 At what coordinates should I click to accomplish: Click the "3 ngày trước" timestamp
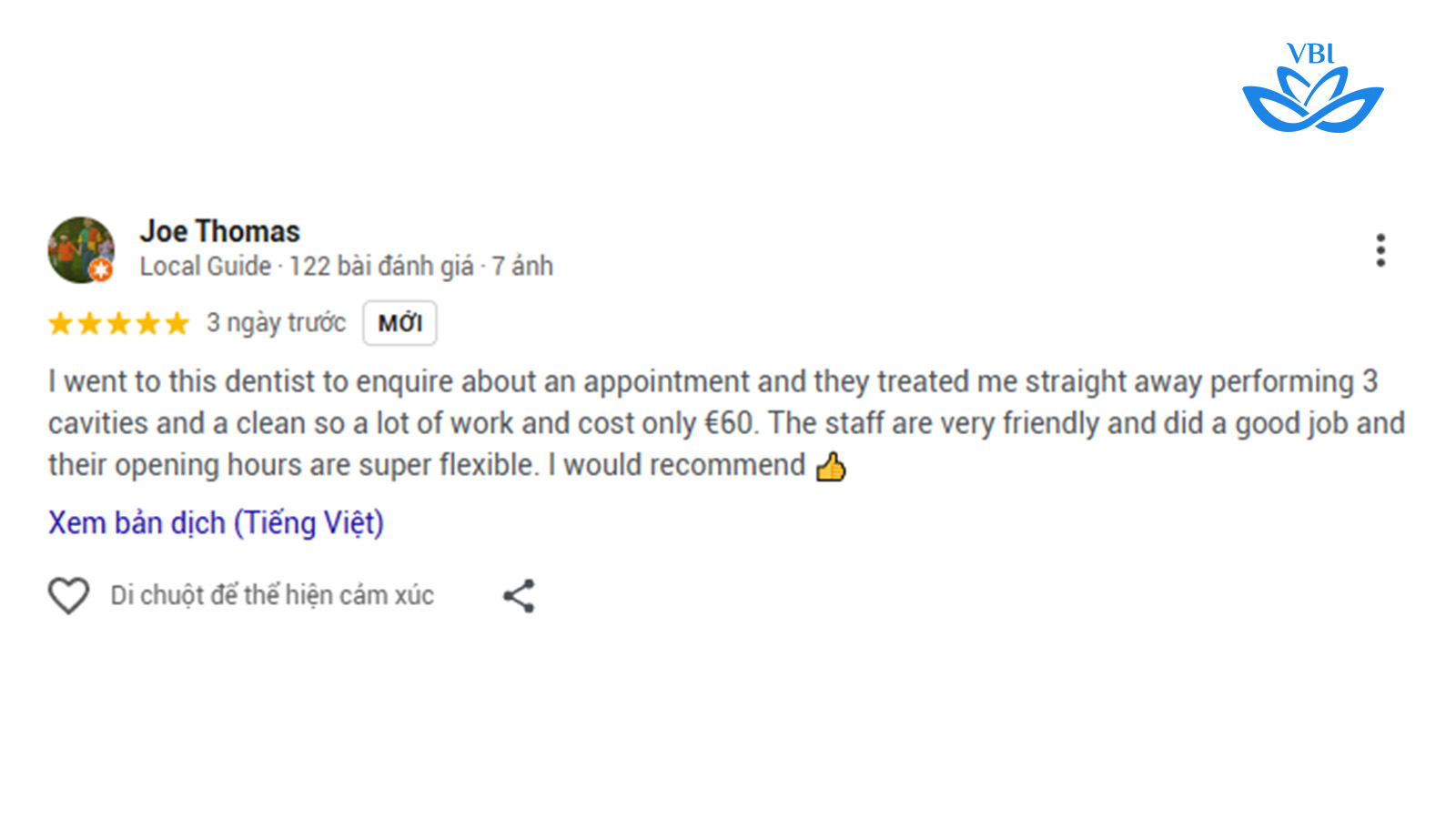tap(276, 323)
